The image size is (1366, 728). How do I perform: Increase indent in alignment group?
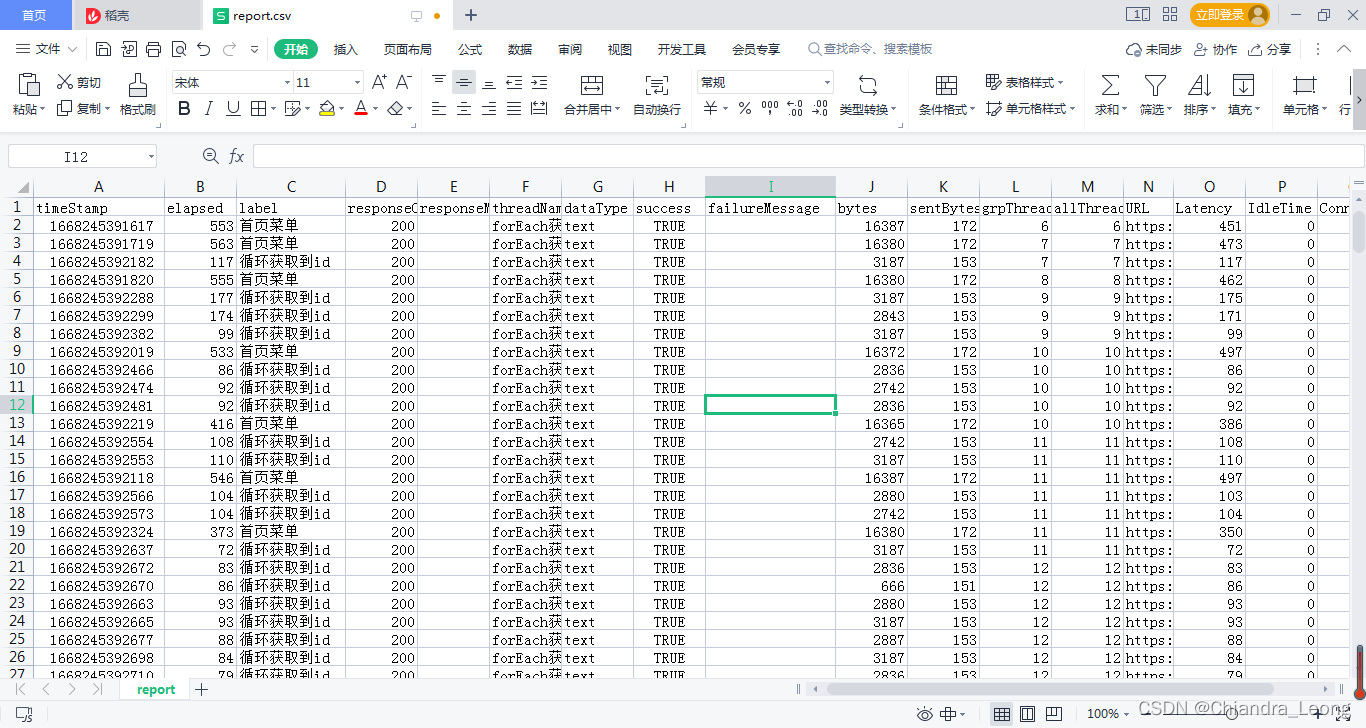pos(539,82)
